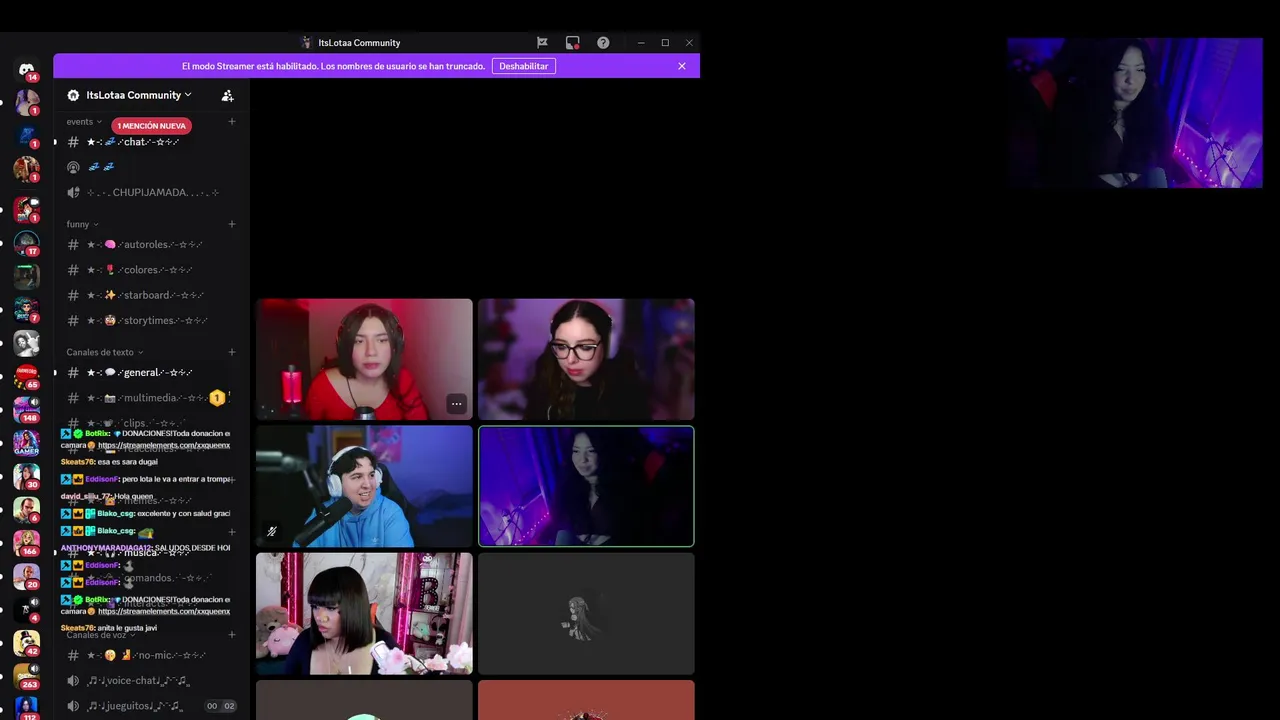Collapse Canales de voz category

101,635
